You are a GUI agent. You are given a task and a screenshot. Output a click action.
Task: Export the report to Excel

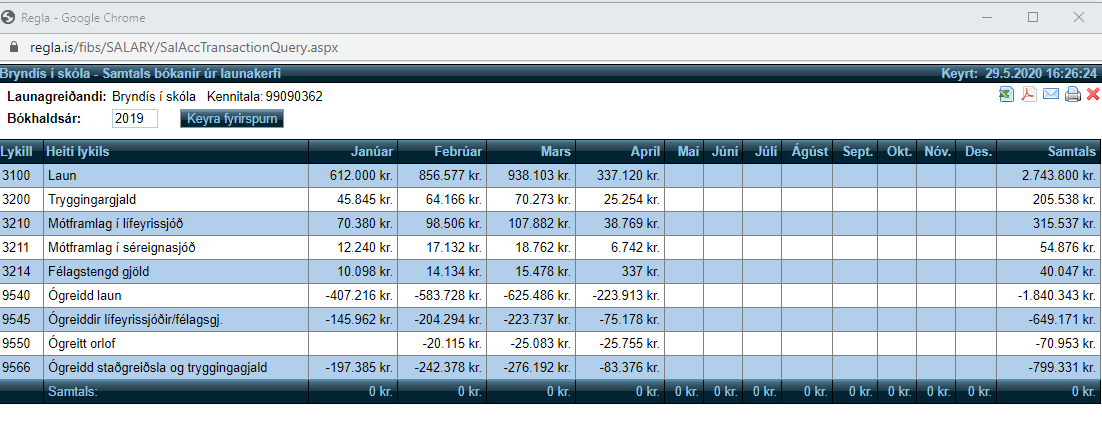point(1006,95)
